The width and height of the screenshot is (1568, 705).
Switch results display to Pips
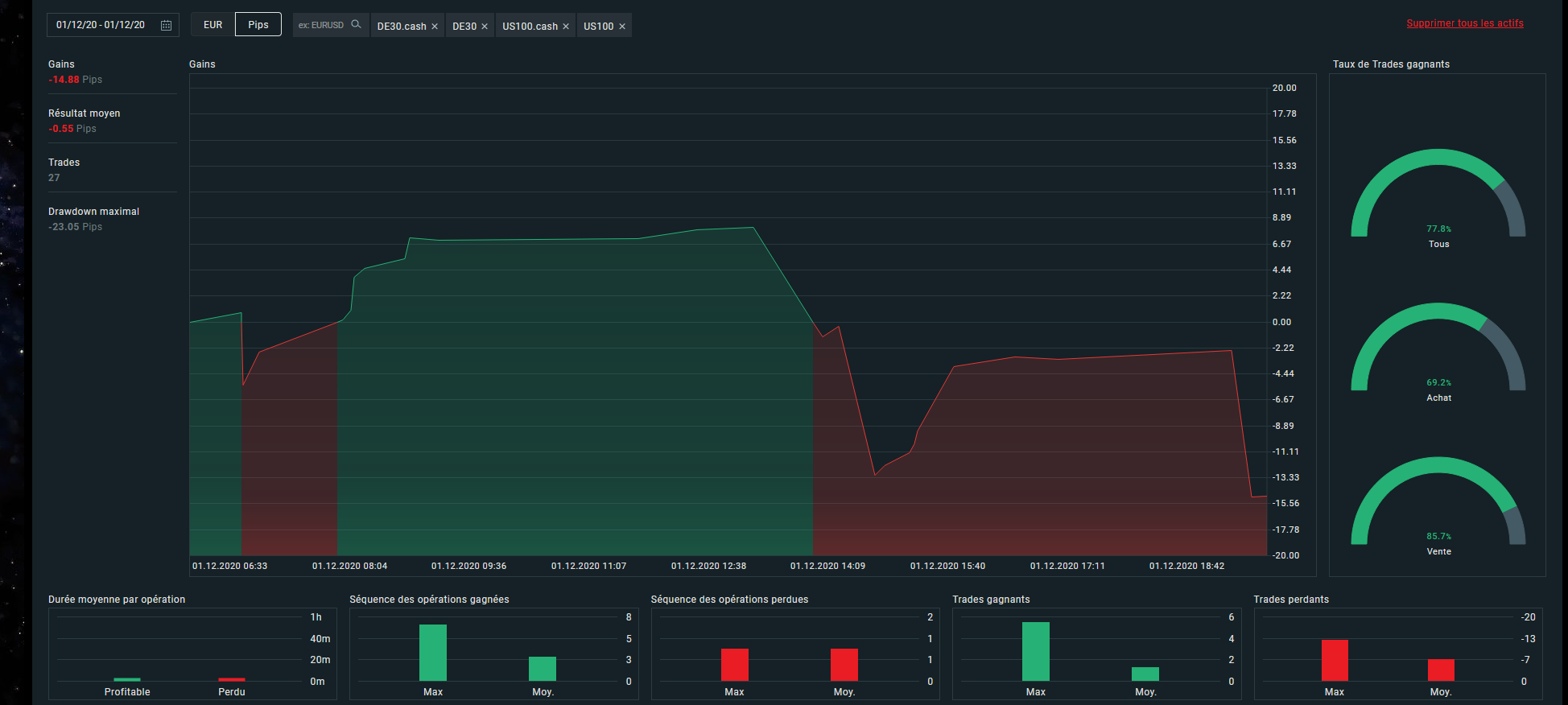258,25
